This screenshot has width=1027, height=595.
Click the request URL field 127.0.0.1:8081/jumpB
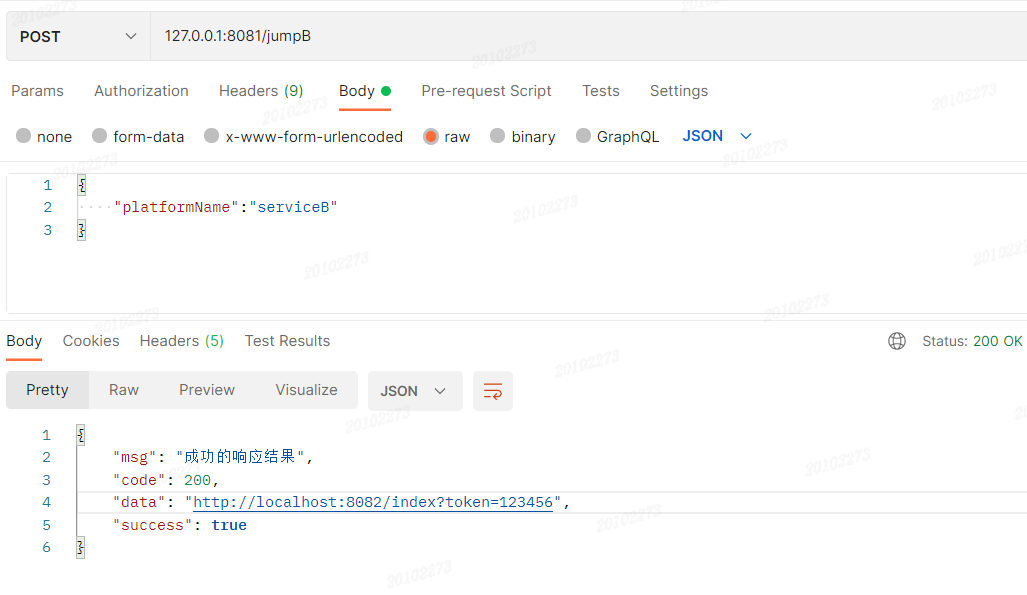click(588, 36)
